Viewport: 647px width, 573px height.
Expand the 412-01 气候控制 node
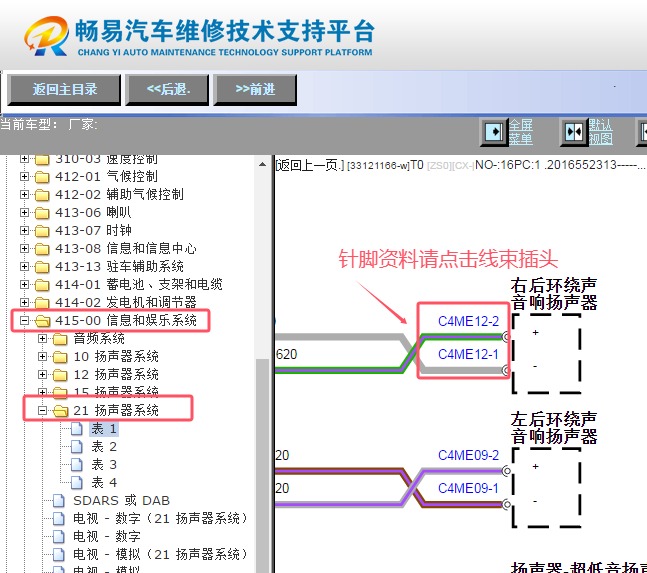(x=24, y=177)
